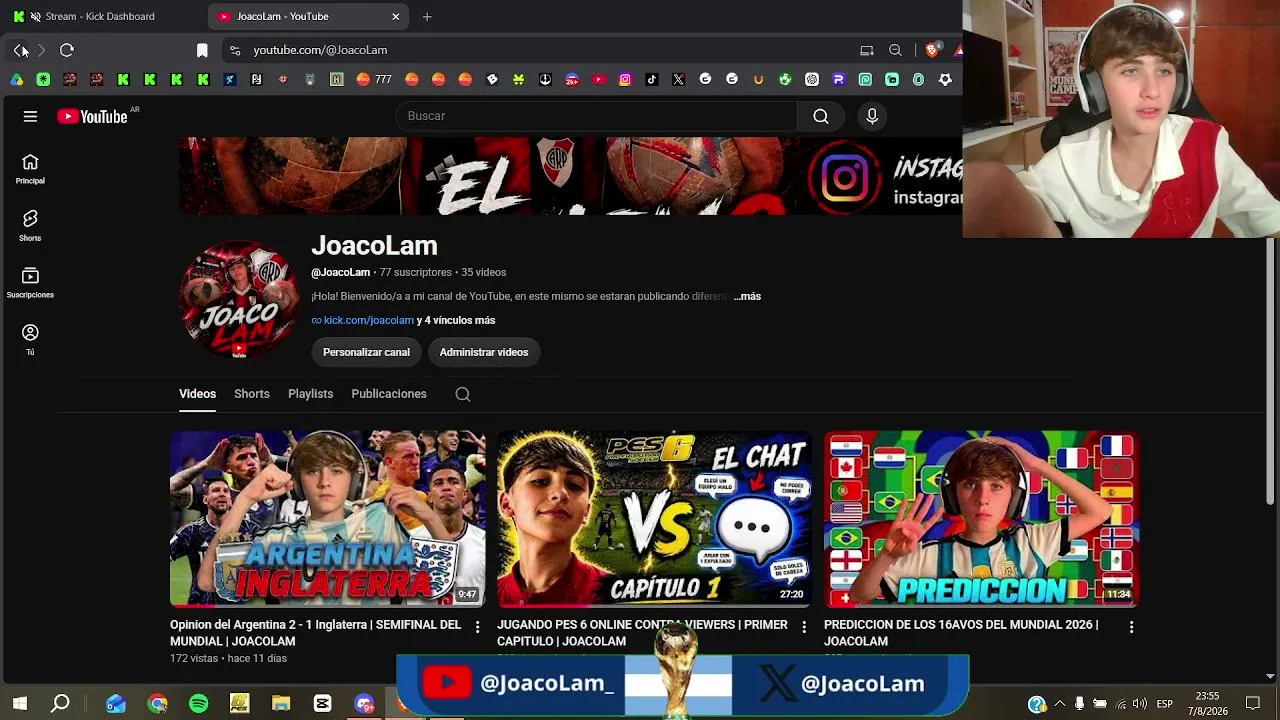1280x720 pixels.
Task: Select the Videos channel tab
Action: tap(197, 394)
